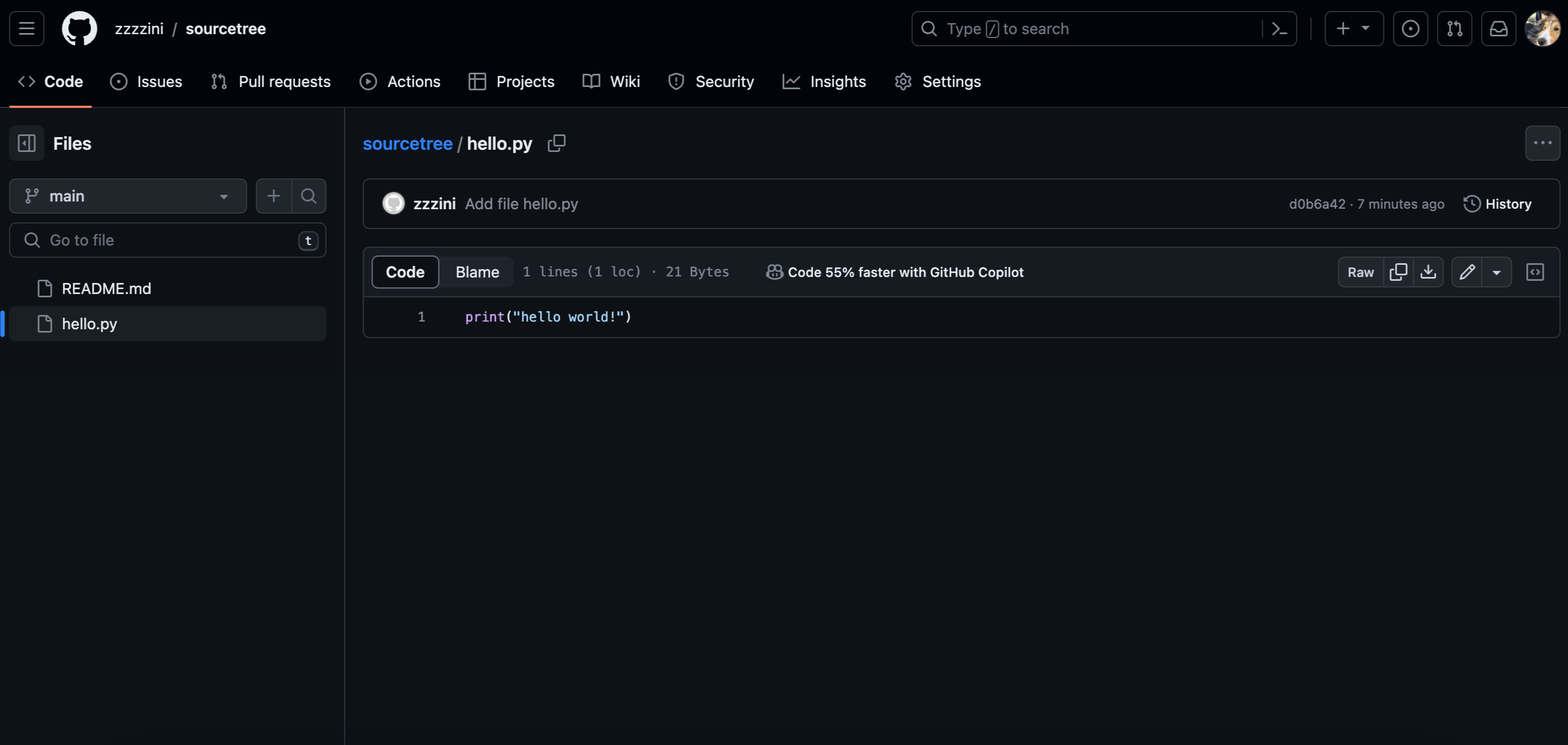Select README.md in the file tree
The width and height of the screenshot is (1568, 745).
pyautogui.click(x=168, y=289)
